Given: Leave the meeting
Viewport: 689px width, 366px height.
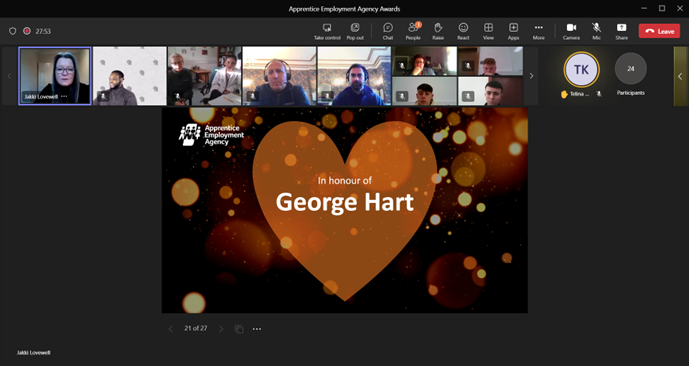Looking at the screenshot, I should [x=659, y=31].
